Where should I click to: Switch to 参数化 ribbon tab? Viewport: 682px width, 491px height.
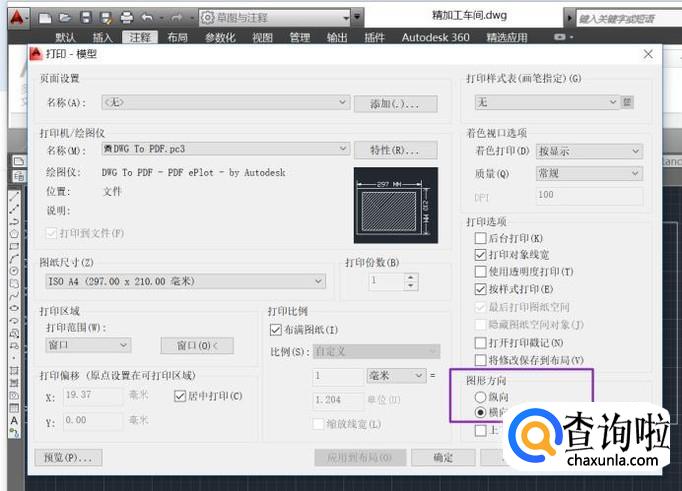pos(220,37)
